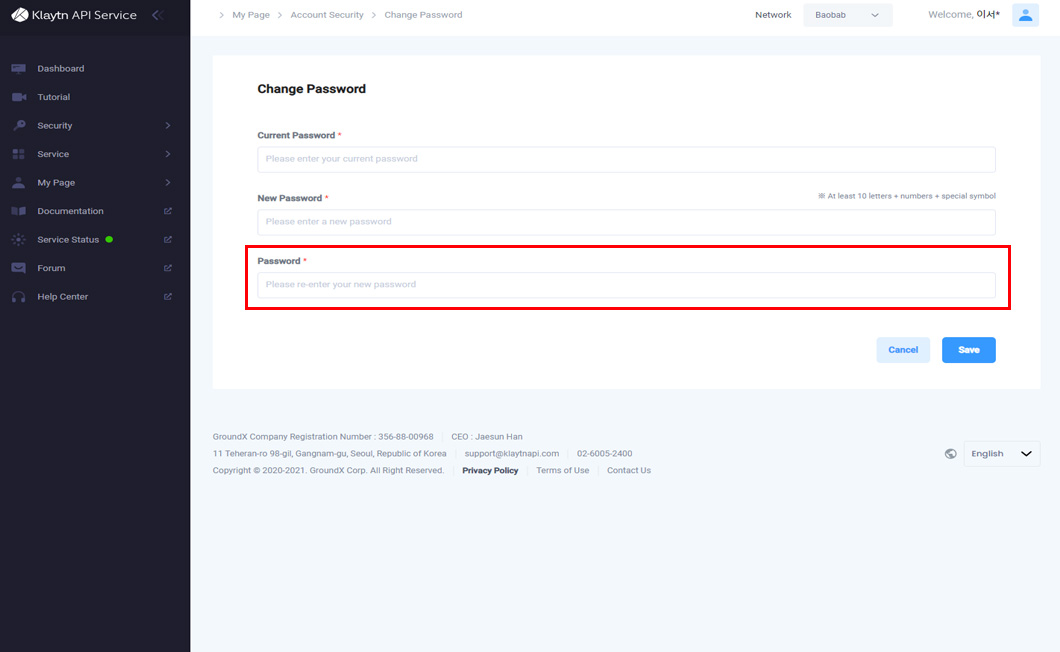Click the Dashboard monitor icon
1060x652 pixels.
point(19,68)
